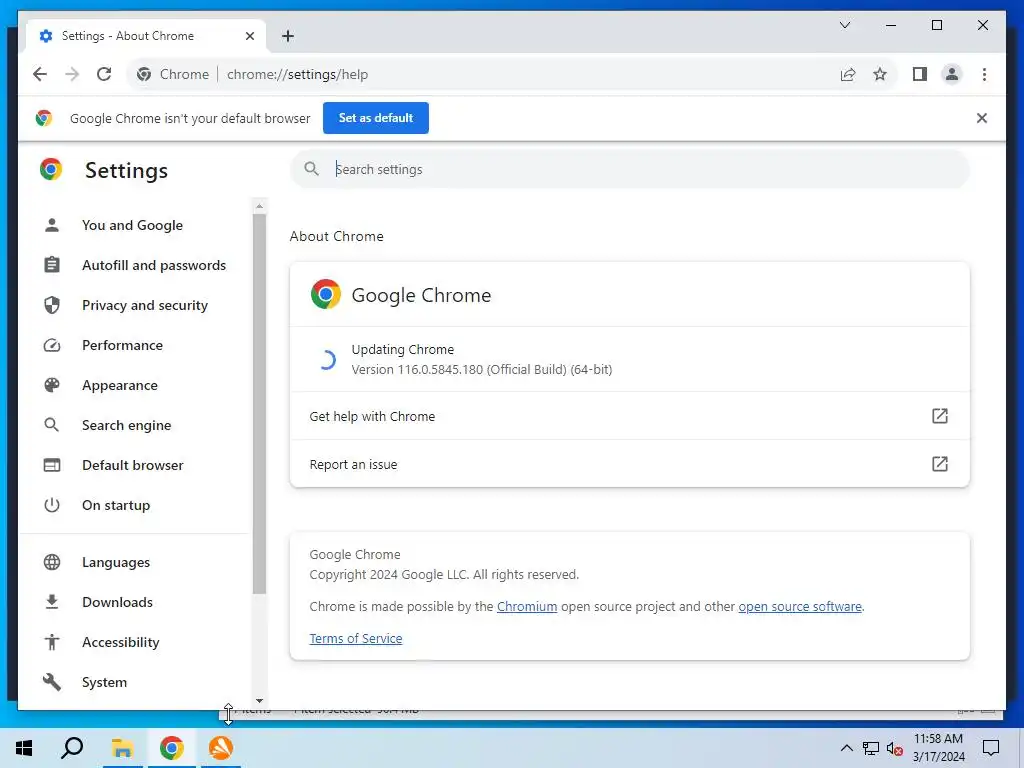Go to Privacy and security
Image resolution: width=1024 pixels, height=768 pixels.
145,305
